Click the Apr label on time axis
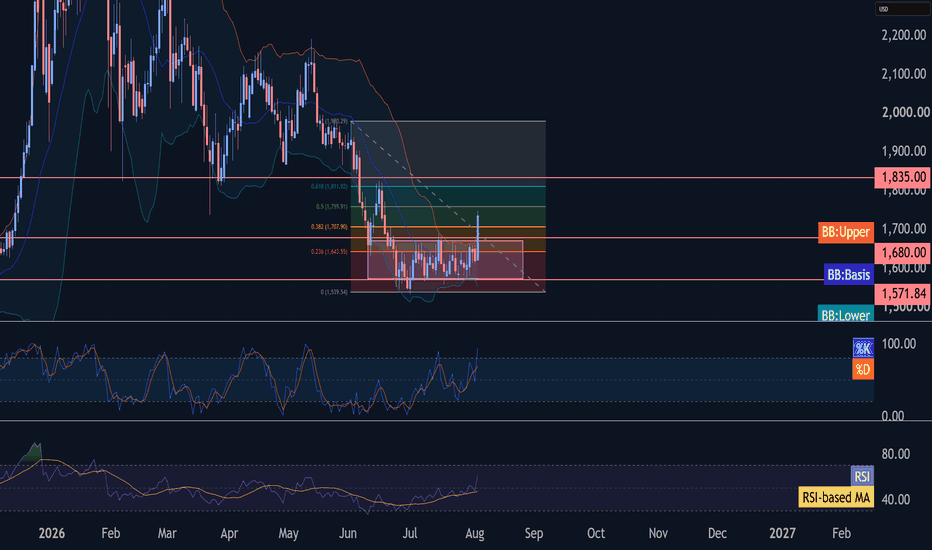 coord(229,533)
